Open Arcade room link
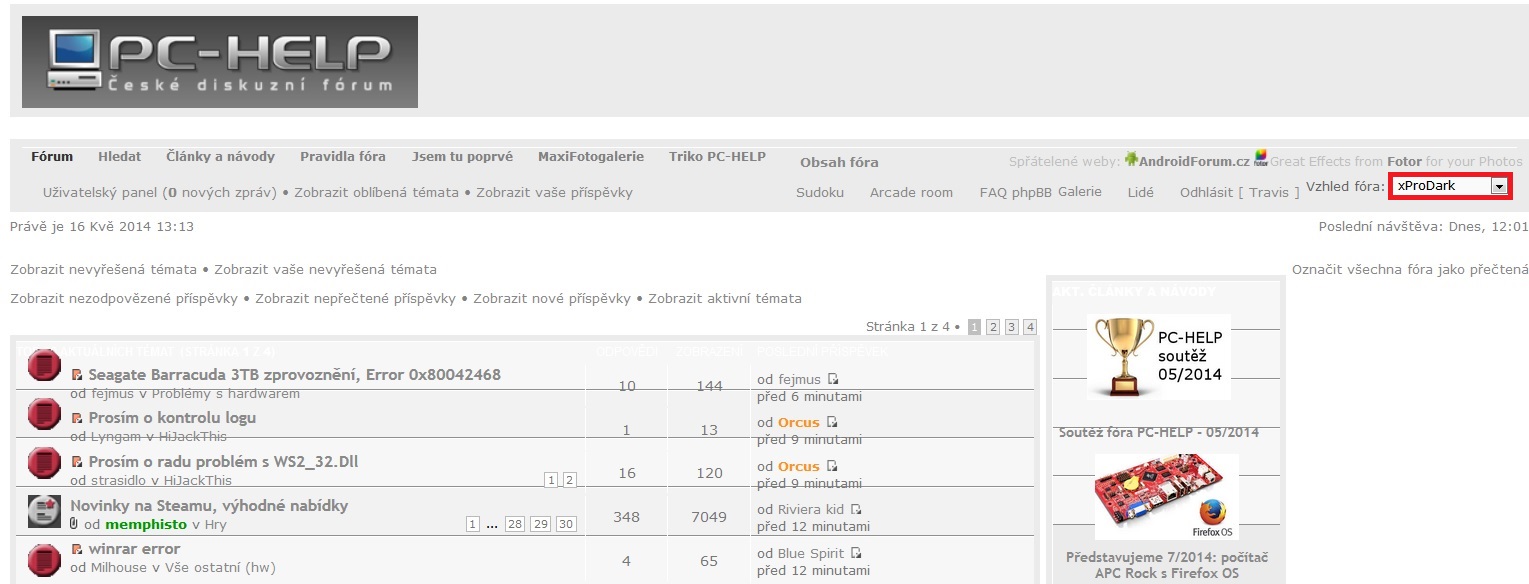Screen dimensions: 1529x584 pos(911,192)
